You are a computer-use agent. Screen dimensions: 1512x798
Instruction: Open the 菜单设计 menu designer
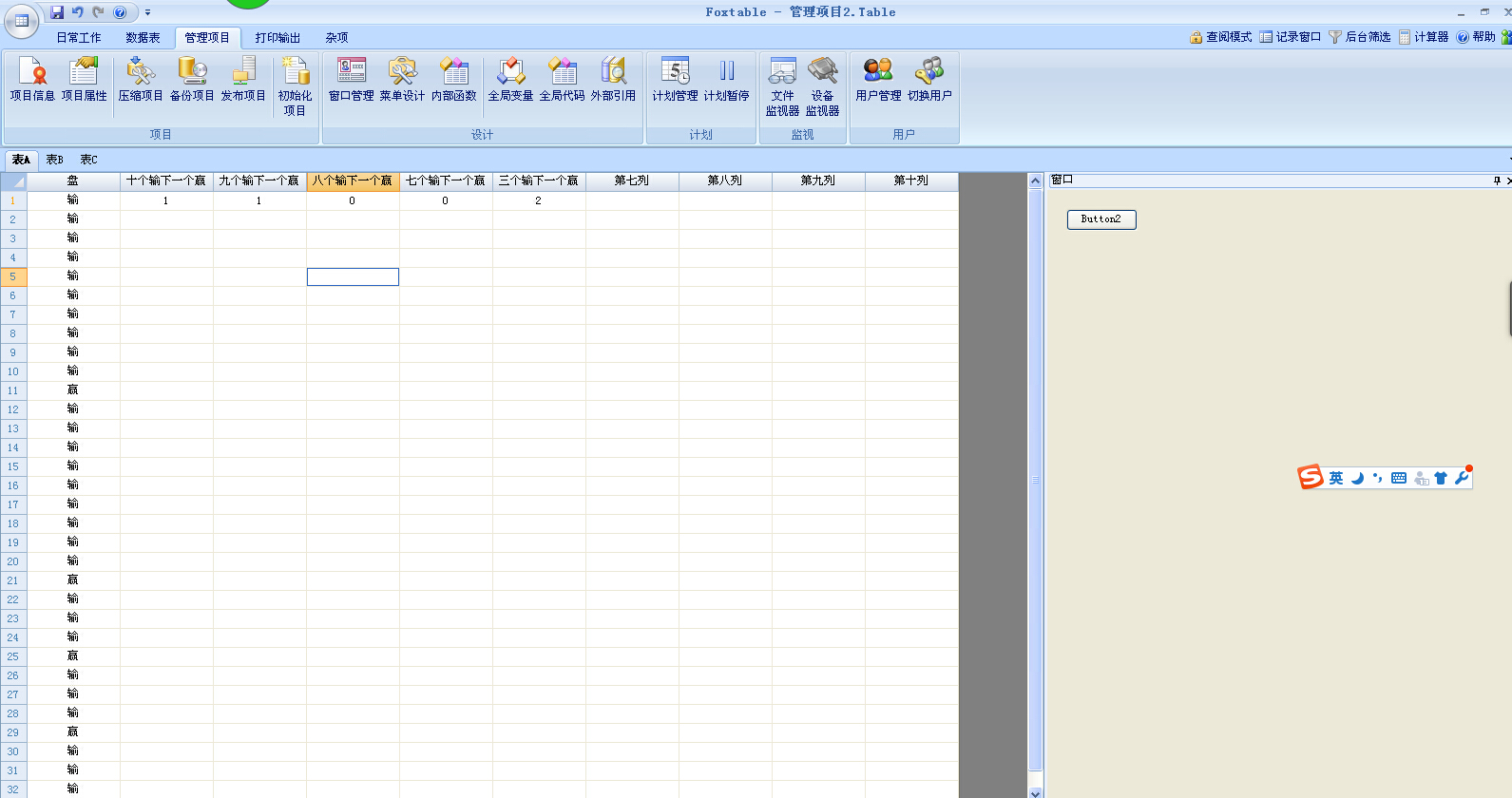point(402,79)
